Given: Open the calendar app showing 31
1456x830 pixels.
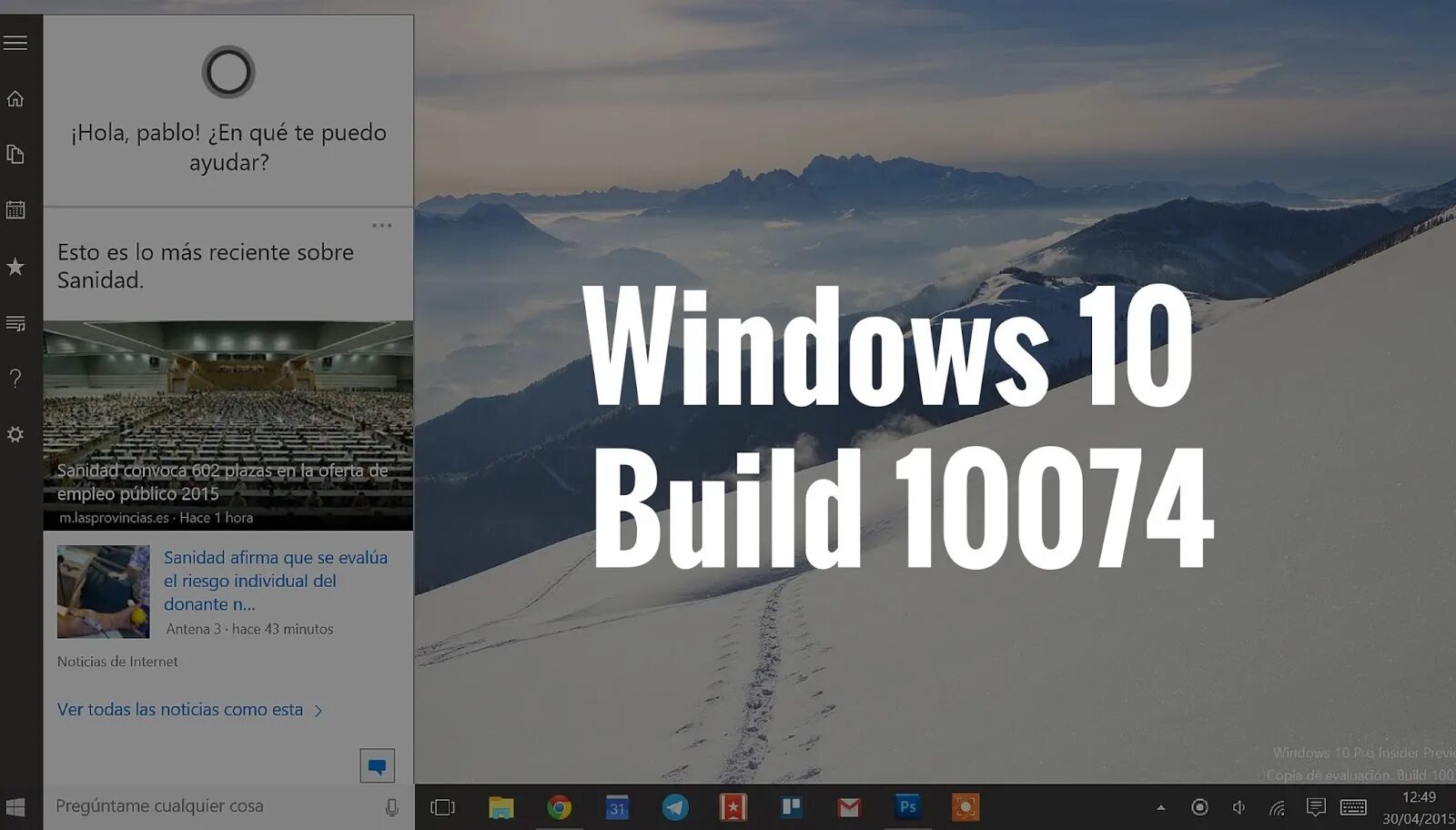Looking at the screenshot, I should click(617, 807).
